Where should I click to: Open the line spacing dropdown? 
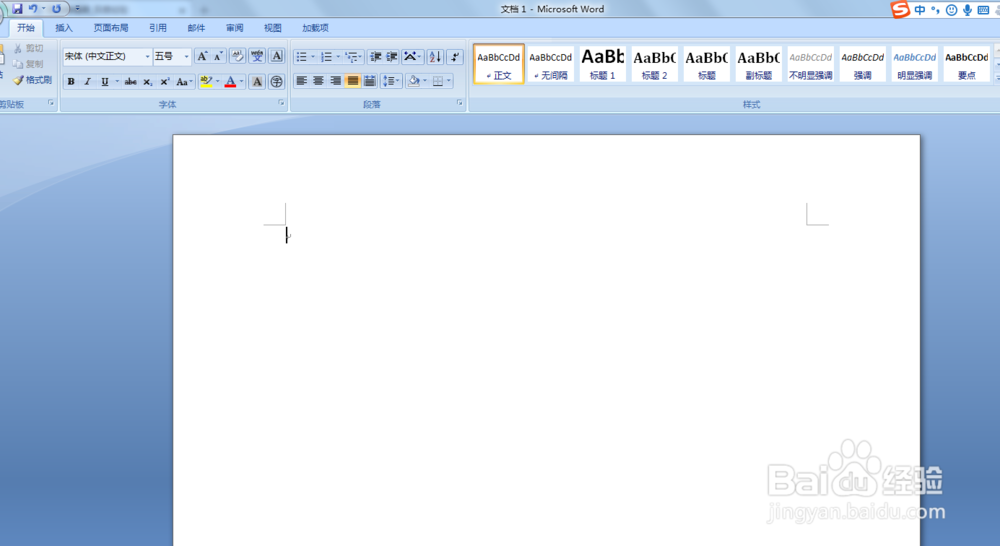coord(390,81)
